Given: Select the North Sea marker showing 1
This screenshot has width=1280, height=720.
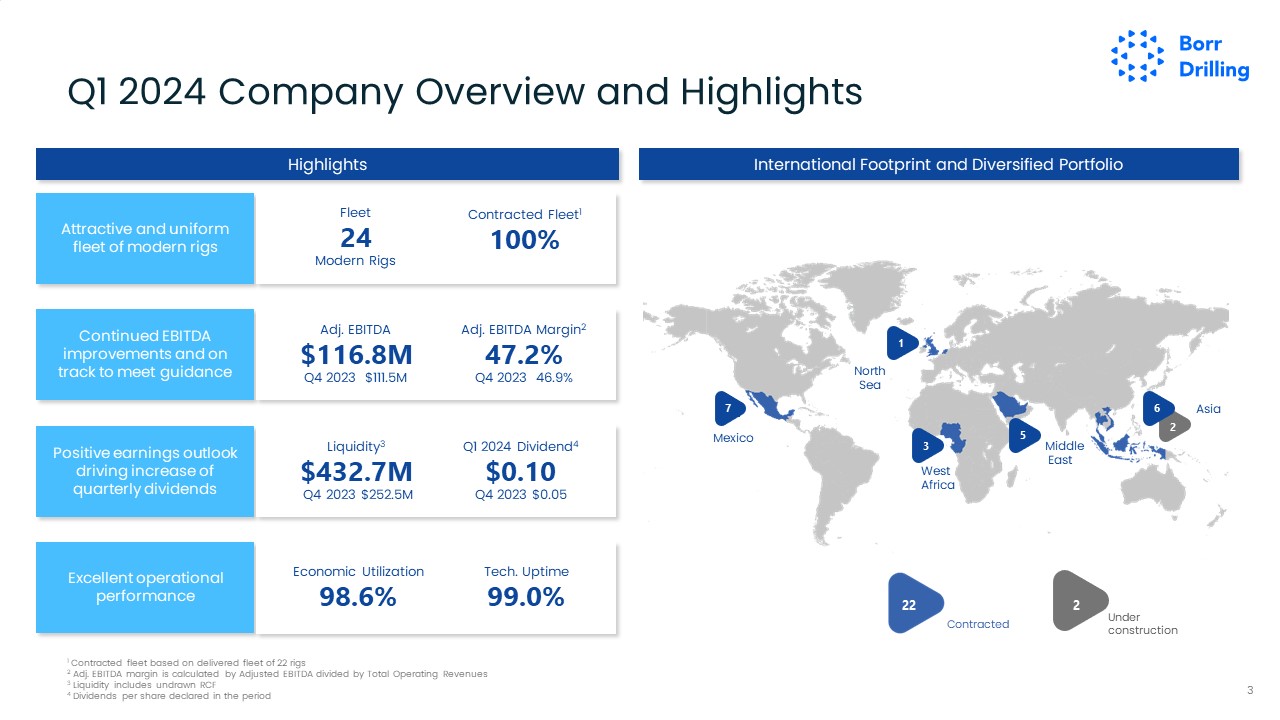Looking at the screenshot, I should point(901,344).
